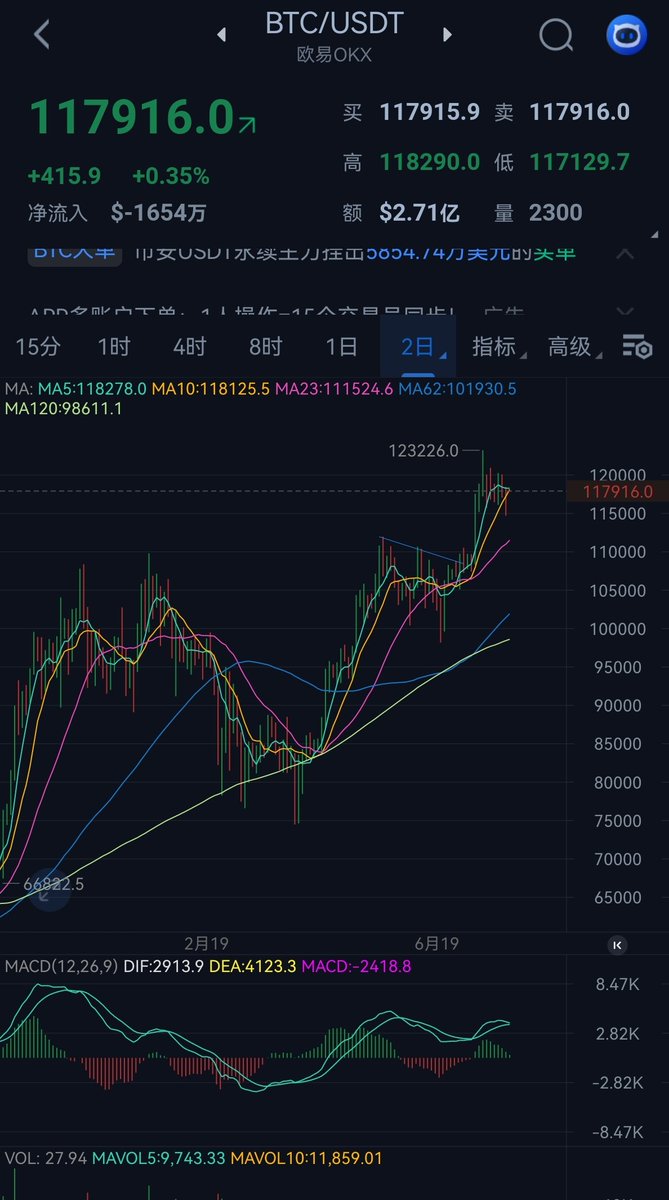Tap the sell price 117916.0
Viewport: 669px width, 1200px height.
click(x=580, y=112)
